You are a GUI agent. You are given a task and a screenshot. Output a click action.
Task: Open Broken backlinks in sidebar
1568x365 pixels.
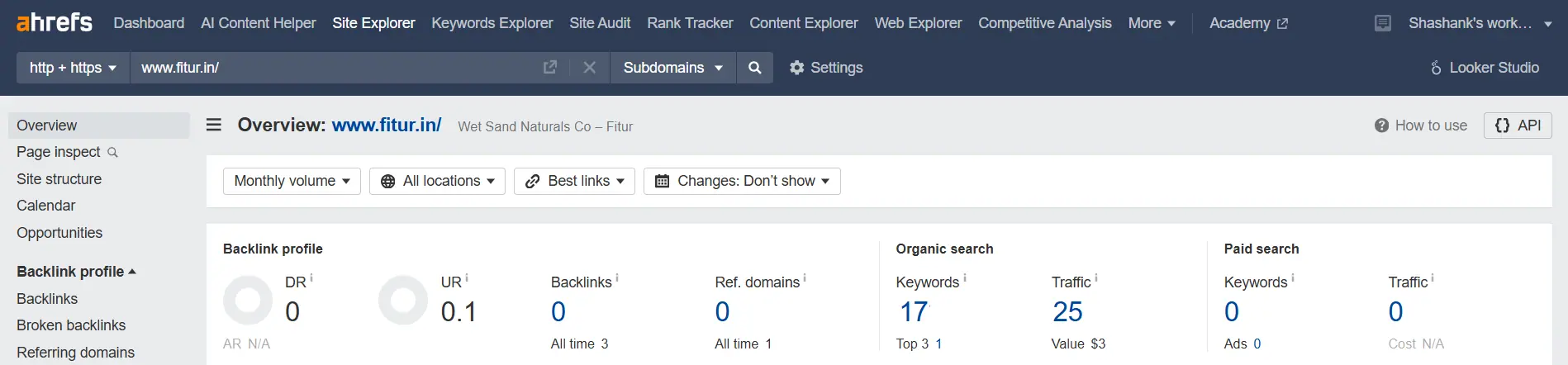[x=71, y=325]
